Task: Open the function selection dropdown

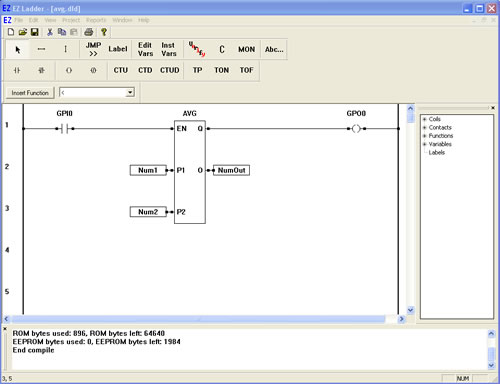Action: click(x=130, y=92)
